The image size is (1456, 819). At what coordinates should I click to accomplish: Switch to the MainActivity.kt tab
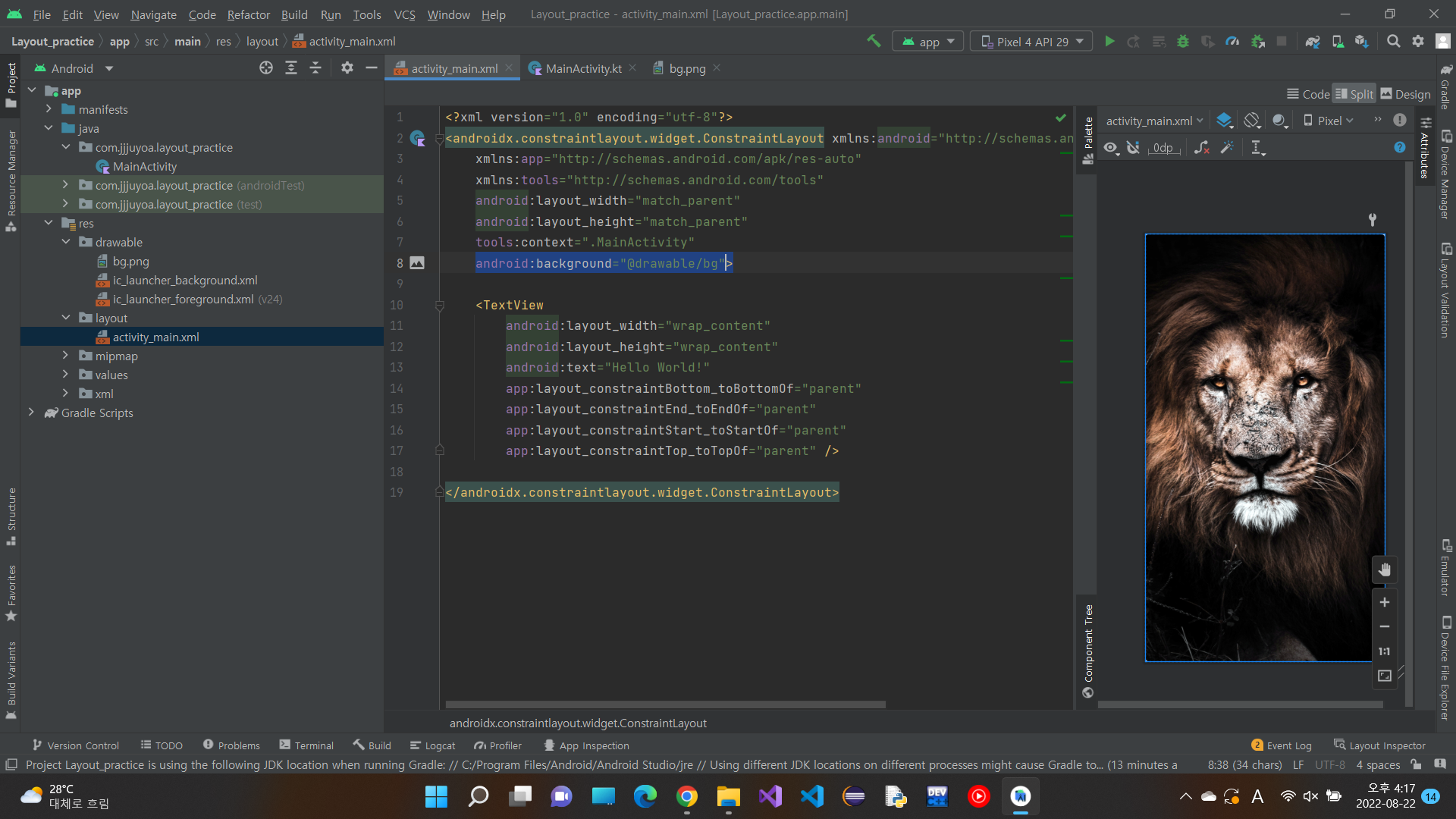click(x=582, y=68)
